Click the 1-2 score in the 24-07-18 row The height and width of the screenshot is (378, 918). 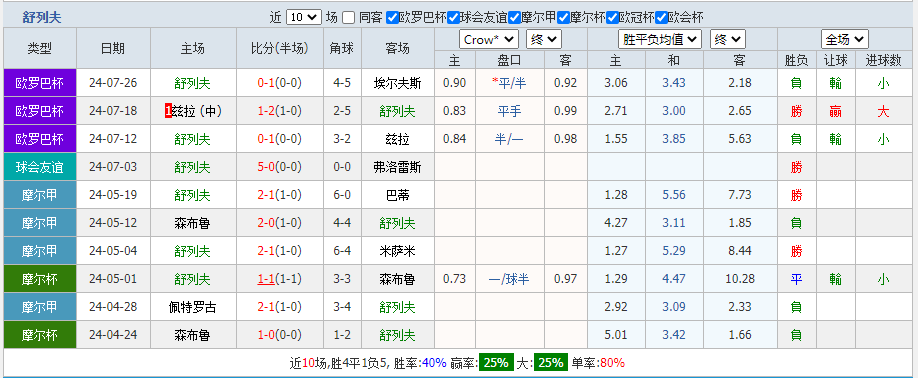[x=266, y=111]
